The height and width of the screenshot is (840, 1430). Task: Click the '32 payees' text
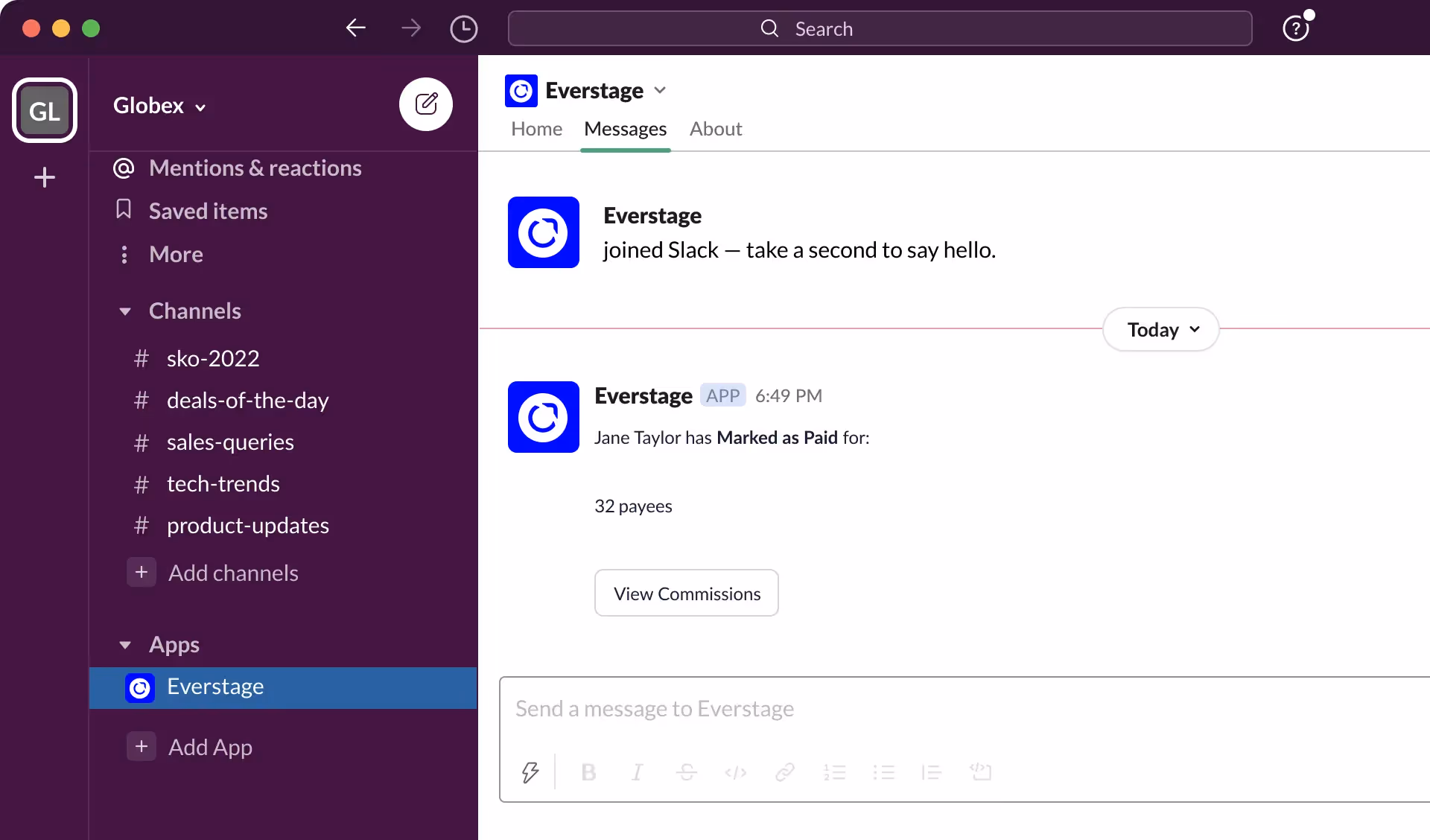click(633, 506)
